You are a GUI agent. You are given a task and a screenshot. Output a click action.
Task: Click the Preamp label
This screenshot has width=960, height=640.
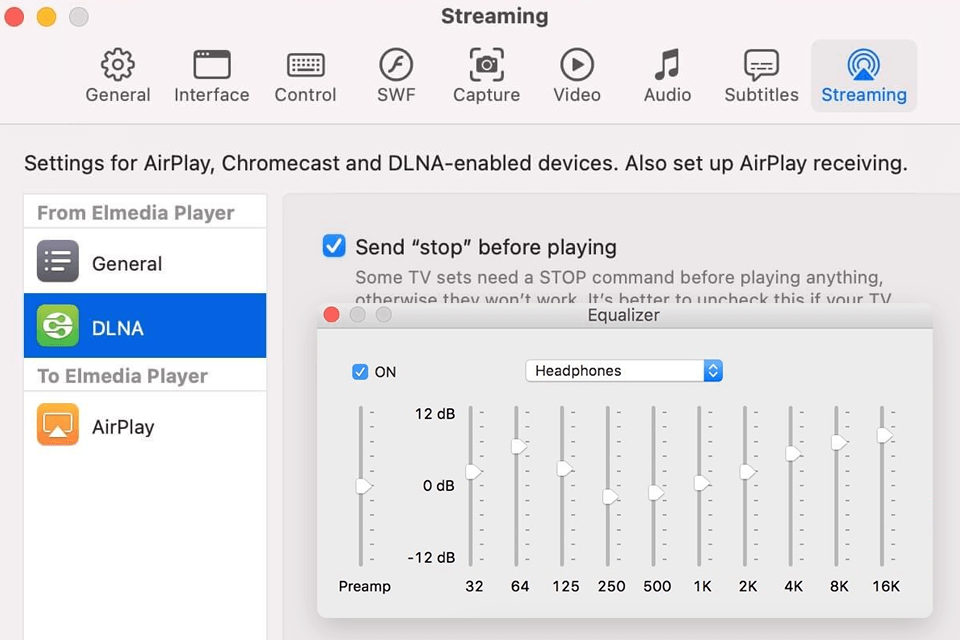point(364,586)
